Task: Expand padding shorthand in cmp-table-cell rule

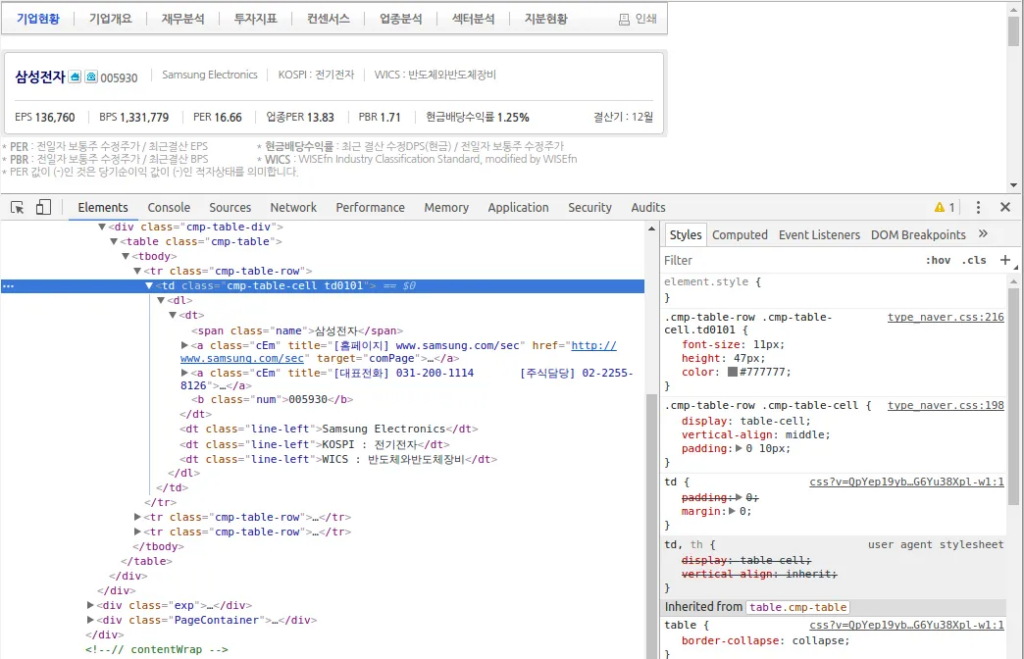Action: click(739, 448)
